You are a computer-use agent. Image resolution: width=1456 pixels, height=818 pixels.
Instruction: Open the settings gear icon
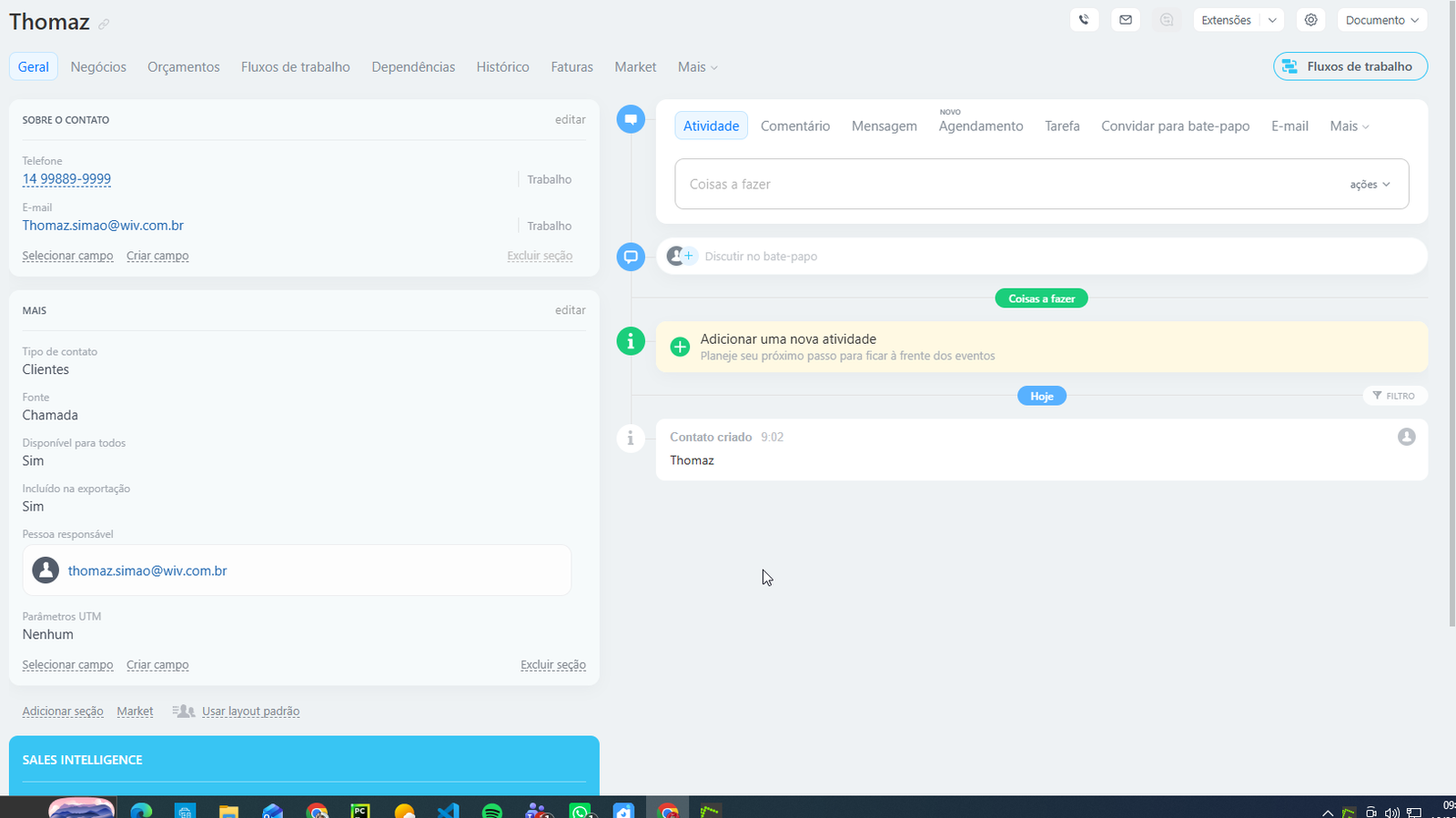pyautogui.click(x=1310, y=20)
